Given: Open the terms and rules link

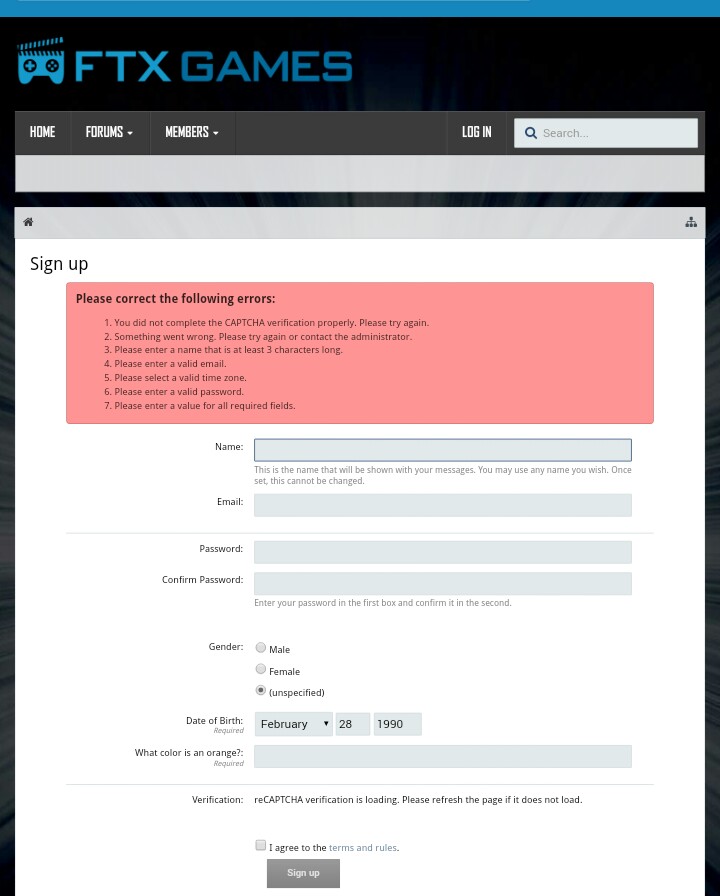Looking at the screenshot, I should point(362,848).
